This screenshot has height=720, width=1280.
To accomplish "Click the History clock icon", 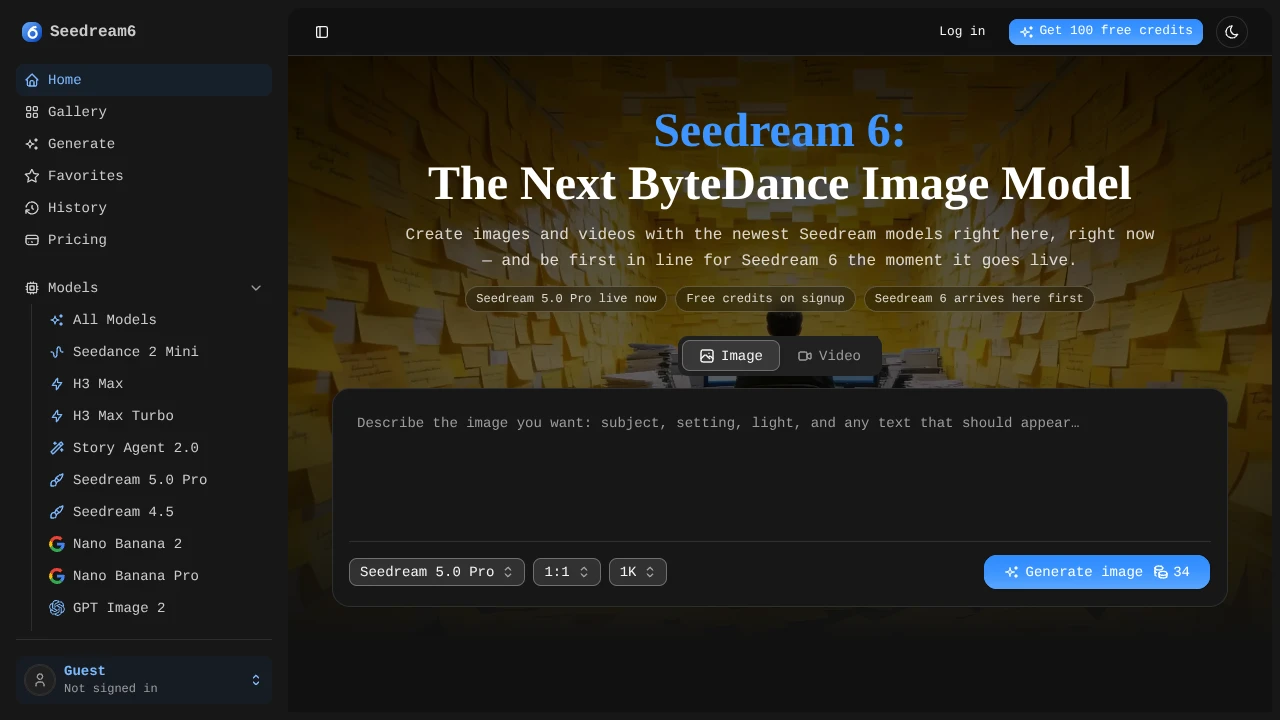I will 32,208.
